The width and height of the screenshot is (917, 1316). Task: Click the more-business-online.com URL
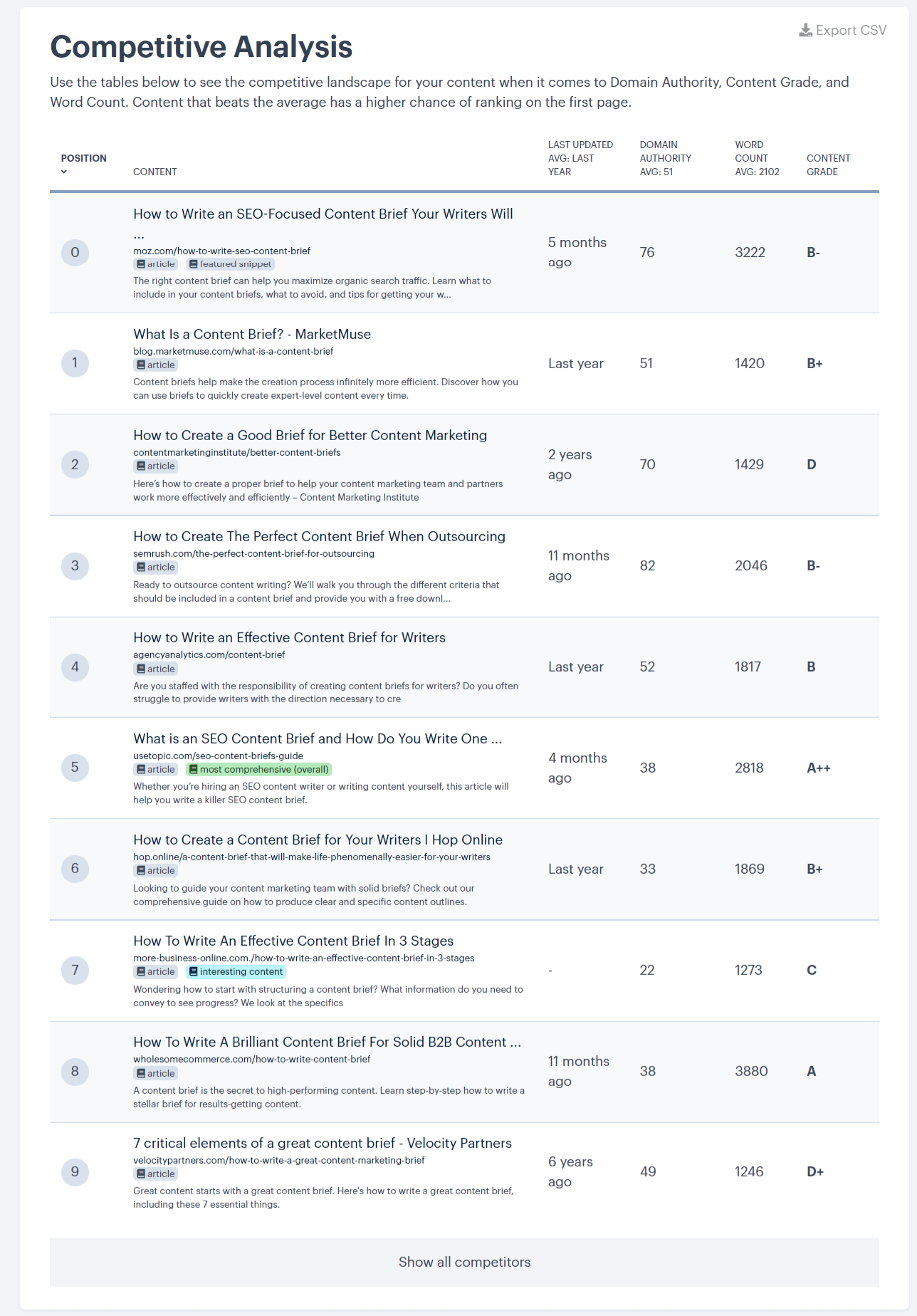click(303, 958)
